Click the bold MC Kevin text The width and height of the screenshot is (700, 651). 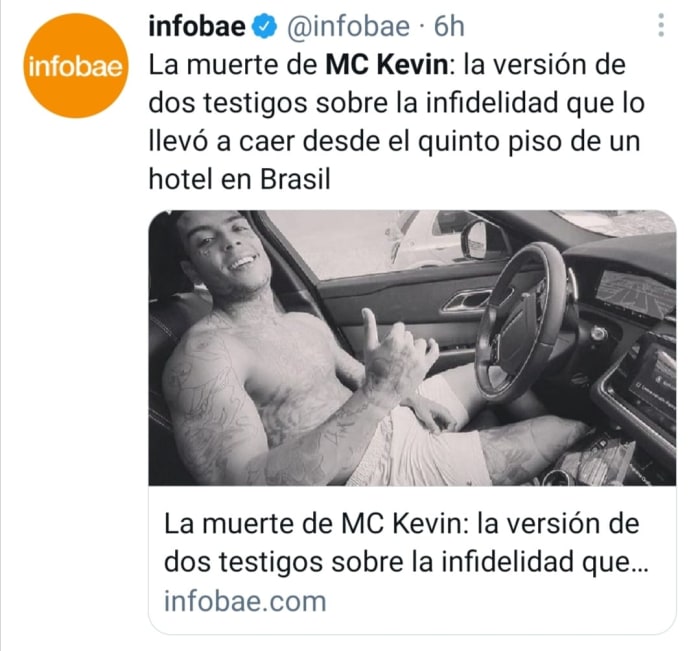pos(387,65)
